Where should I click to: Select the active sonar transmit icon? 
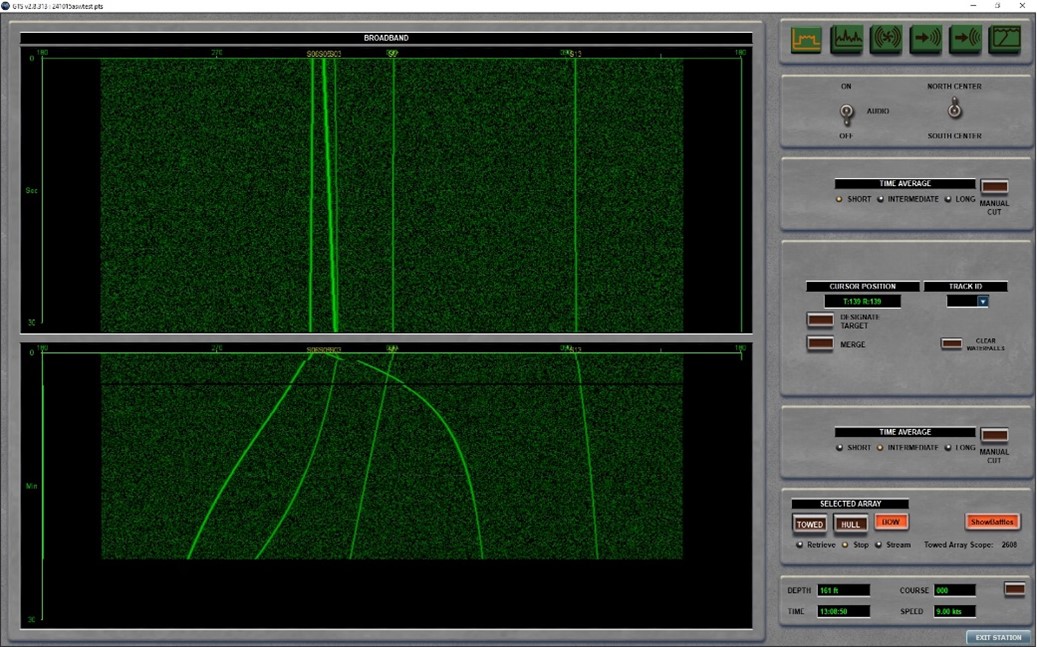click(x=925, y=40)
